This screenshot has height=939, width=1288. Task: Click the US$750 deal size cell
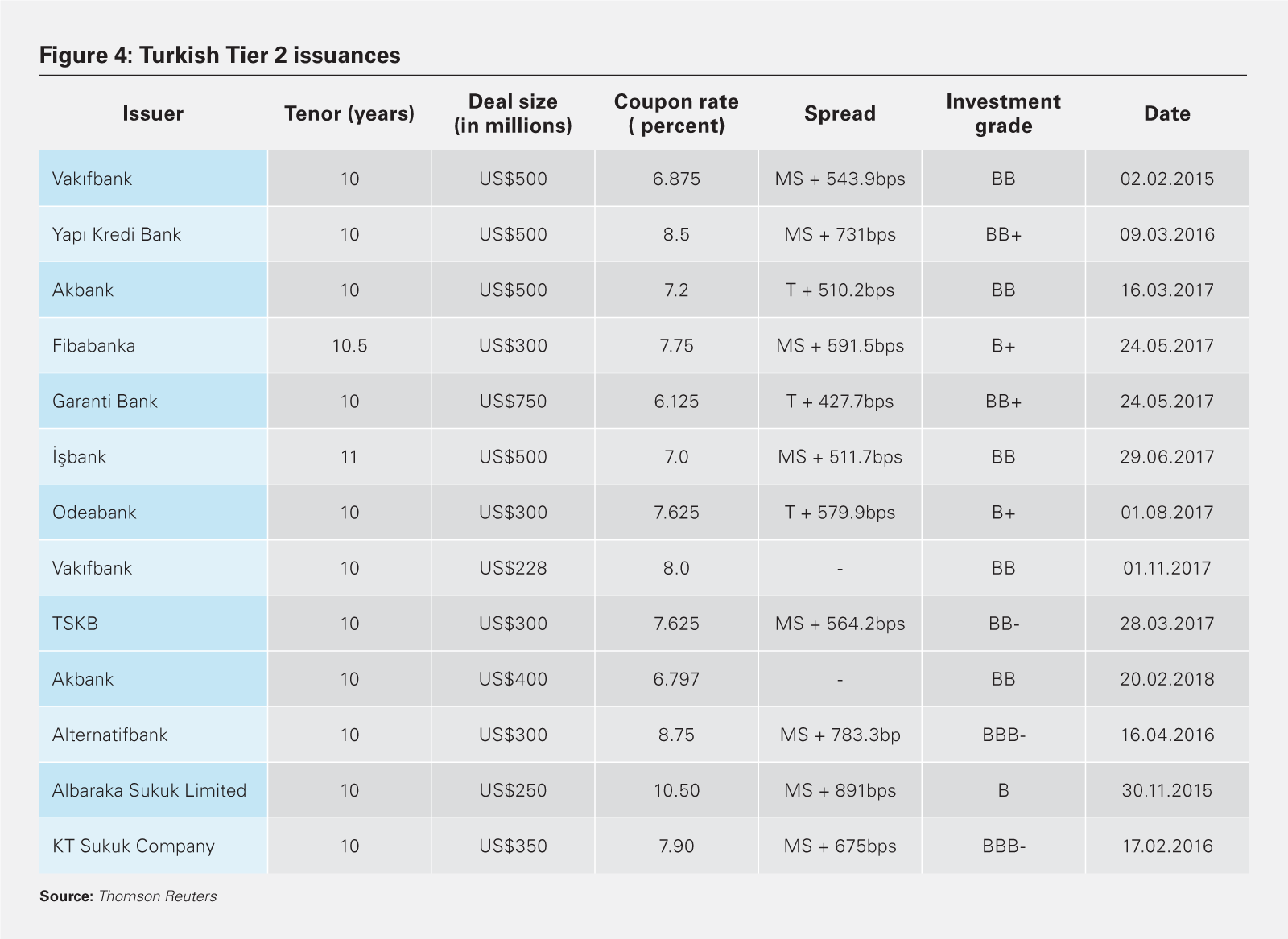click(x=513, y=402)
